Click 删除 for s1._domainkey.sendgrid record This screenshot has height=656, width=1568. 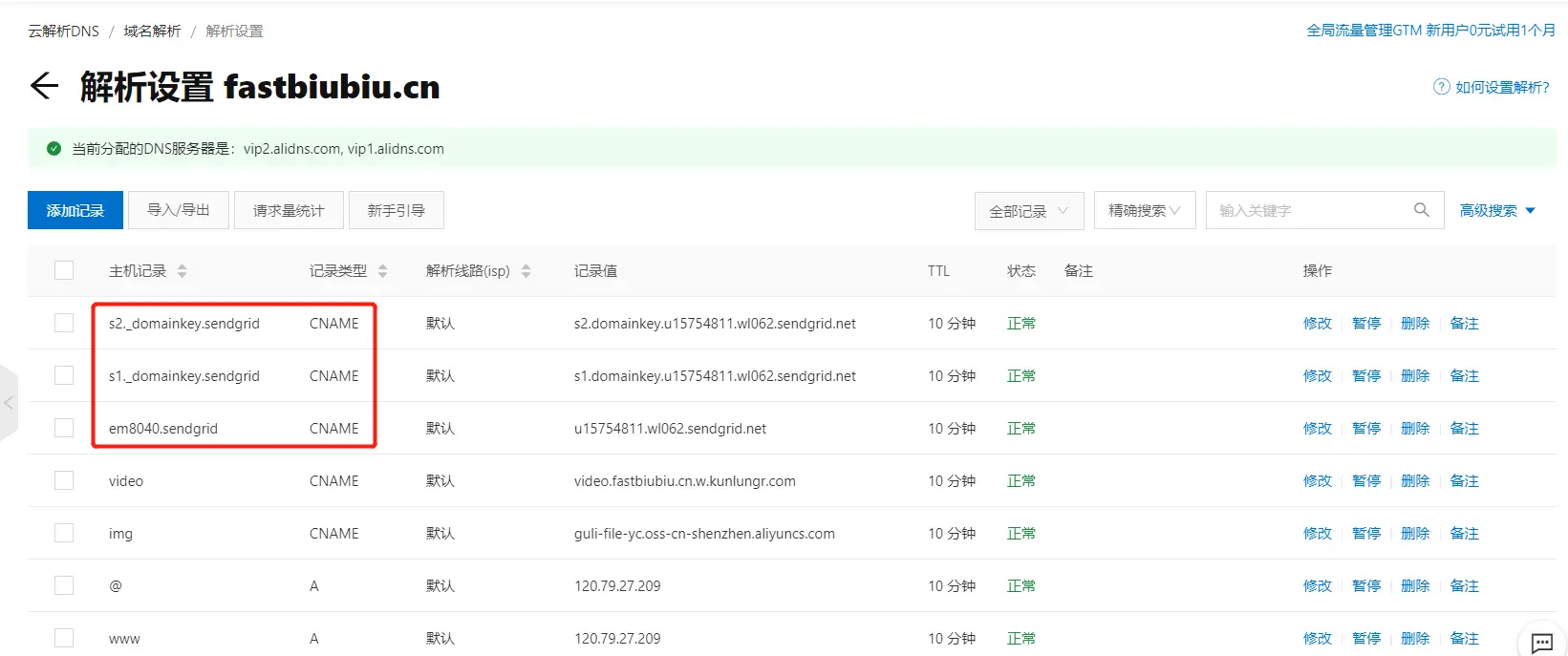[x=1415, y=376]
